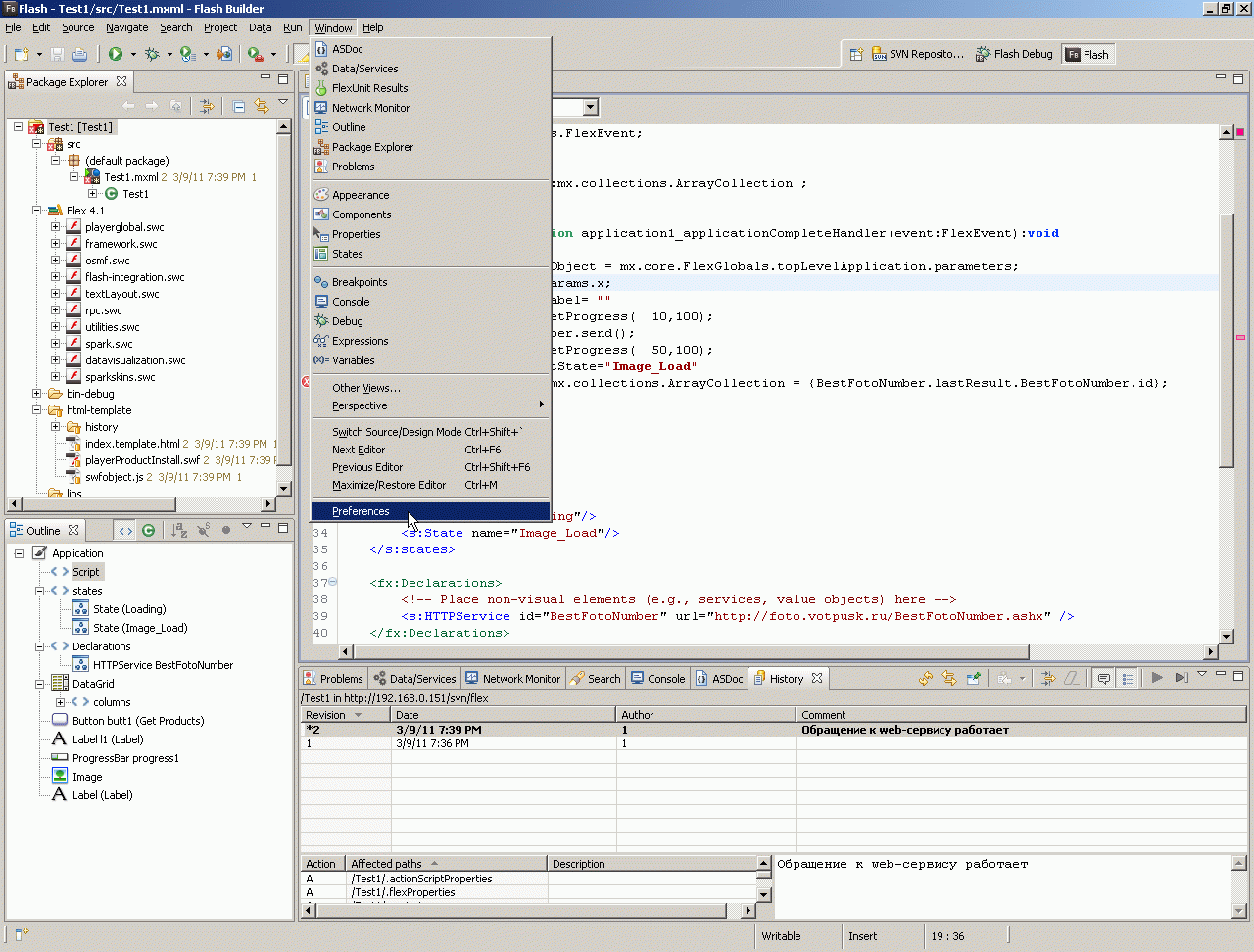
Task: Open the Run button dropdown arrow
Action: click(x=133, y=55)
